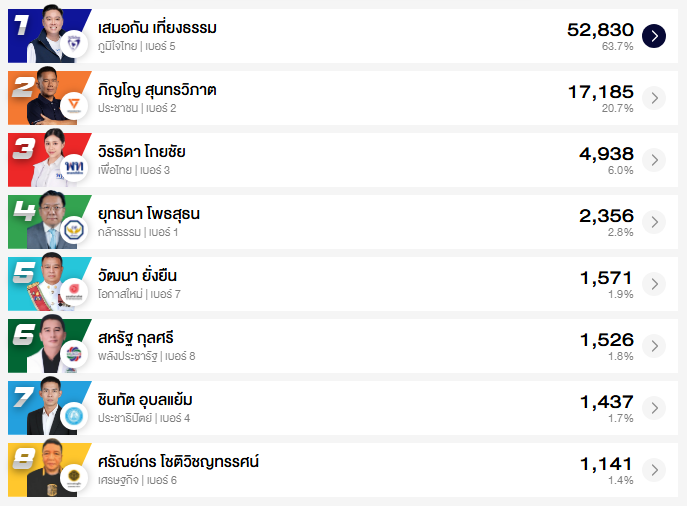Click candidate name ชินทัต อุบลแย้ม
Screen dimensions: 687x506
click(x=145, y=400)
